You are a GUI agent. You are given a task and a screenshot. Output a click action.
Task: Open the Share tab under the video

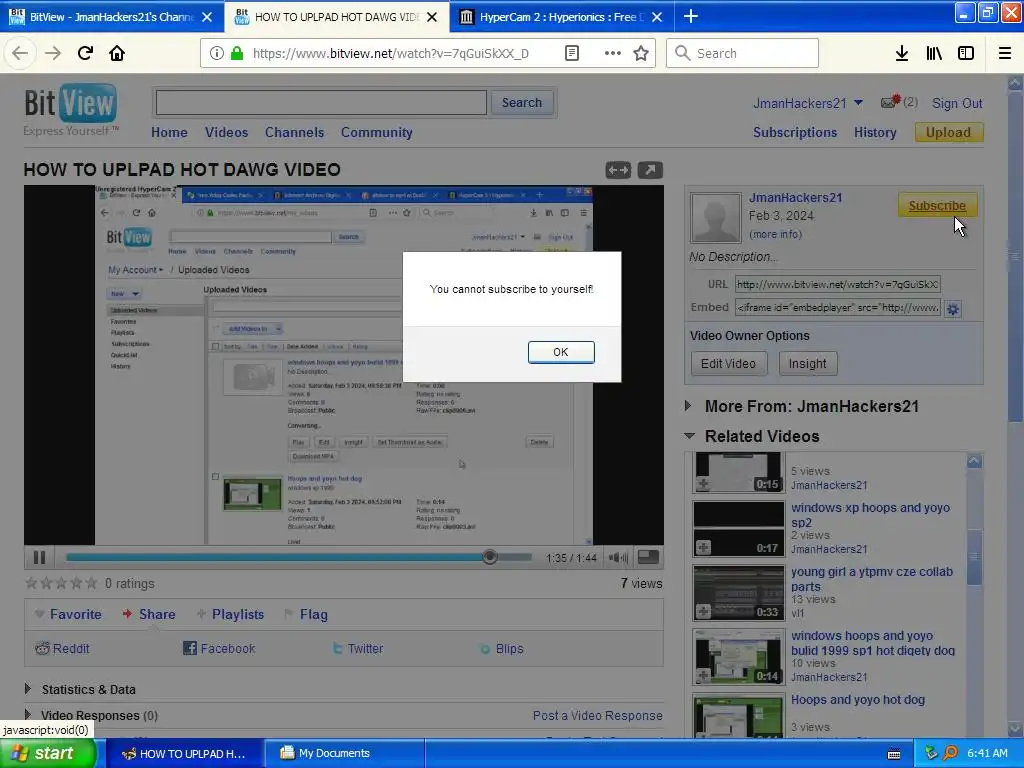click(x=149, y=614)
